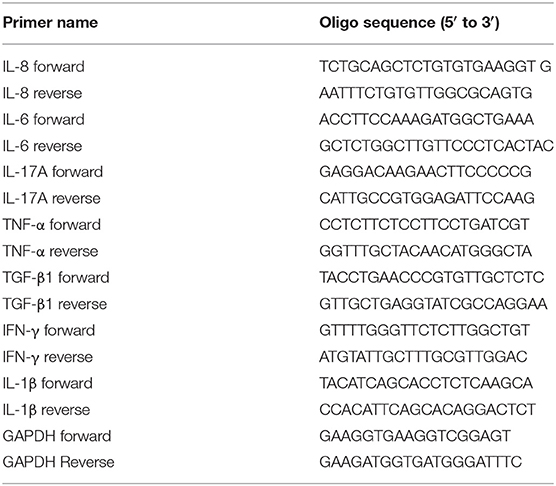Click sequence CATTGCCGTGGAGATTCCAAG for IL-17A reverse
Screen dimensions: 556x486
[x=427, y=199]
